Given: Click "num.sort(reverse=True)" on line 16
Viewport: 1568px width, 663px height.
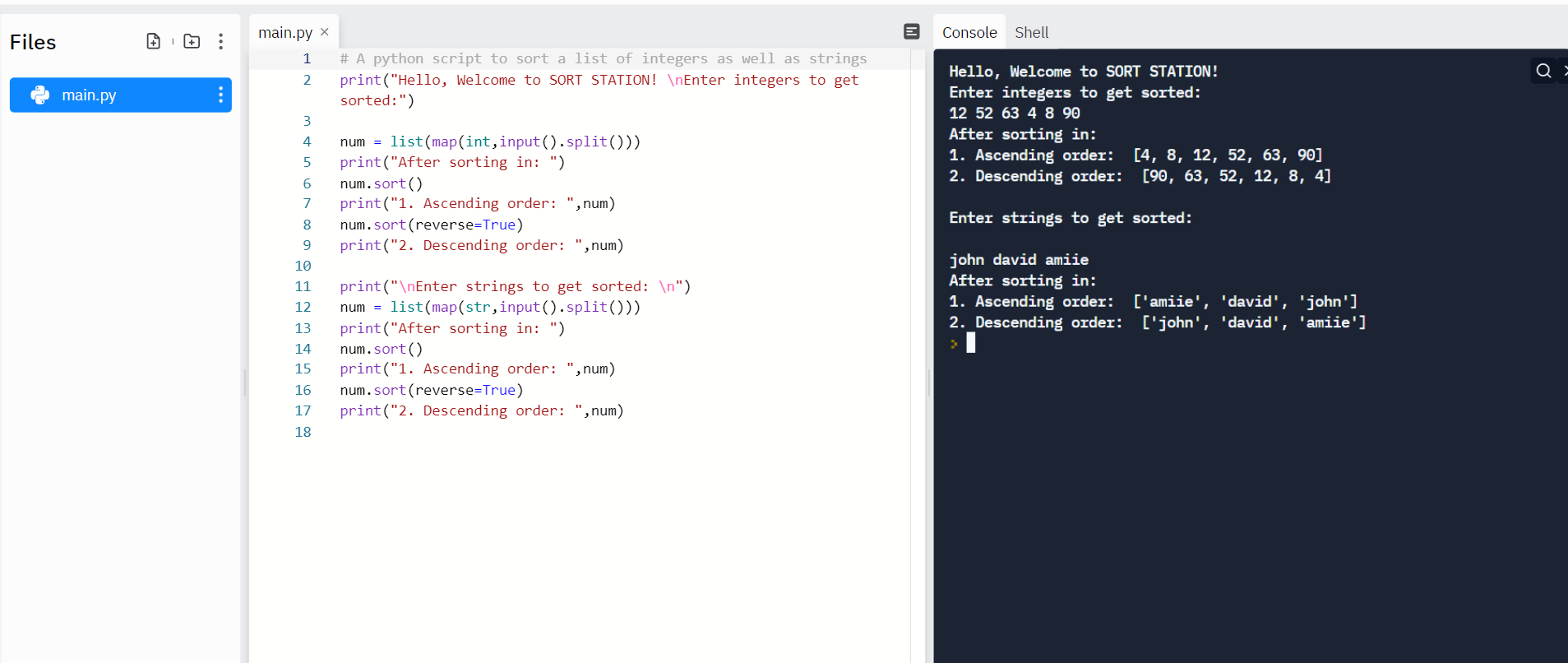Looking at the screenshot, I should [432, 390].
